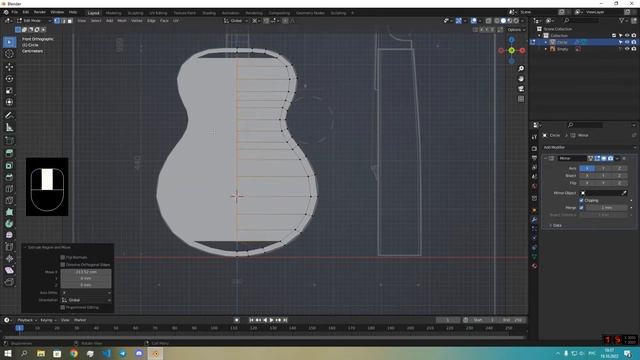Click Move X value field
The height and width of the screenshot is (360, 640).
point(86,272)
